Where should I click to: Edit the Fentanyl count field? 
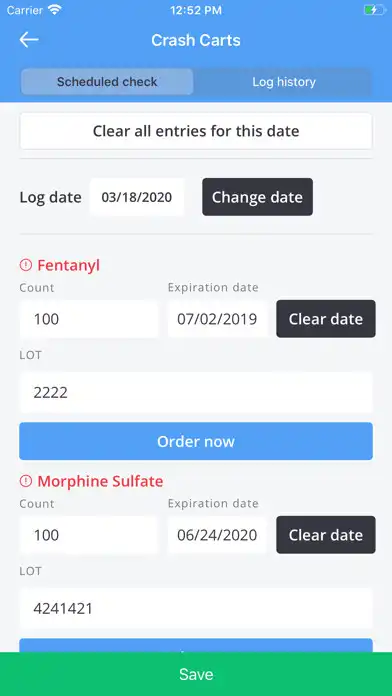pyautogui.click(x=89, y=319)
